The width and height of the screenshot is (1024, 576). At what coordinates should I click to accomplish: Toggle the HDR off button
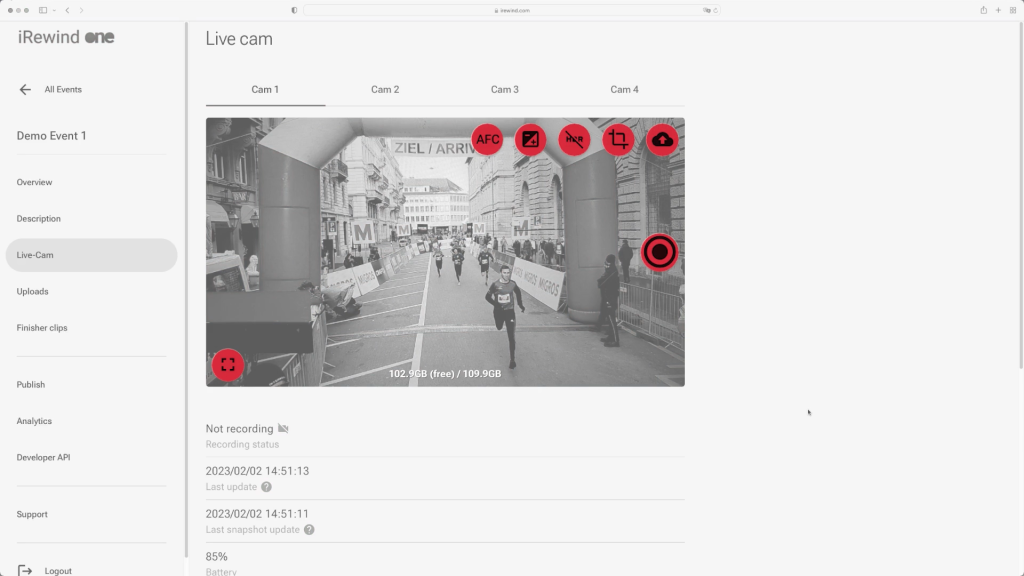coord(574,140)
